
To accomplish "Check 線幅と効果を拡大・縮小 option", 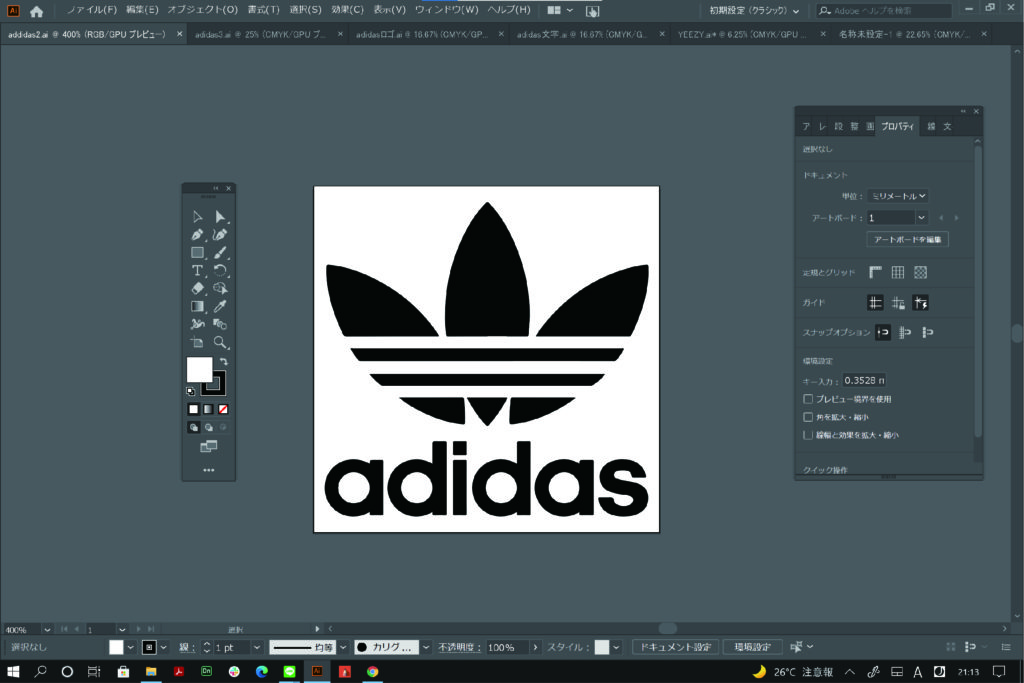I will [x=808, y=435].
